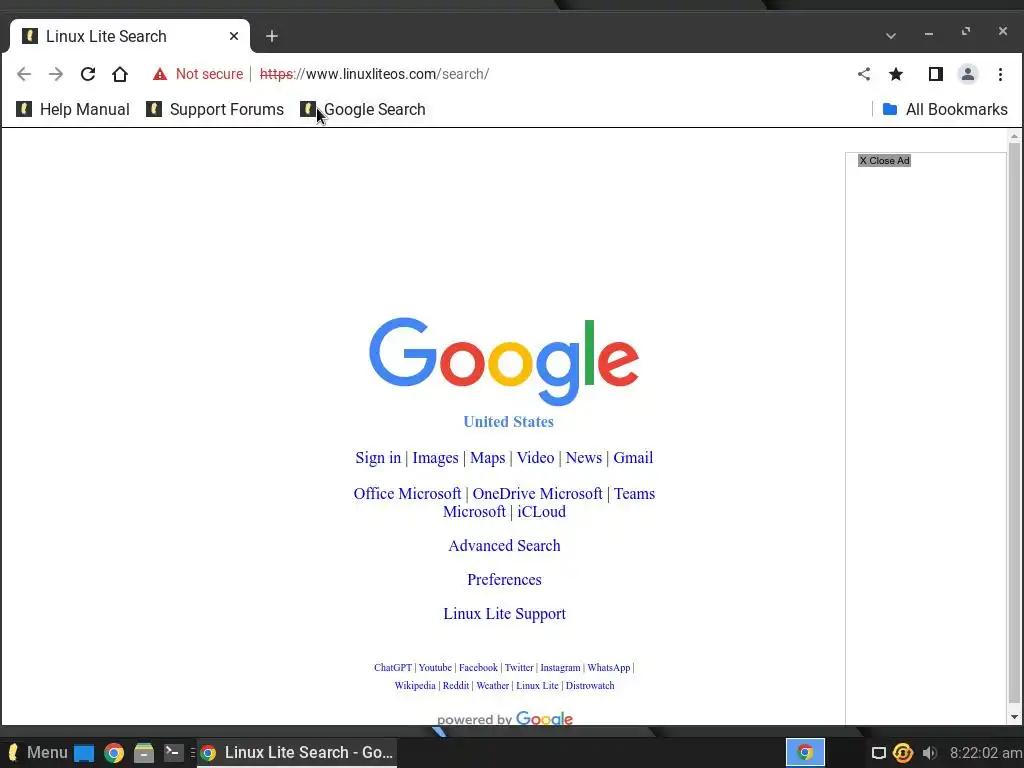
Task: Open the All Bookmarks folder
Action: [x=945, y=109]
